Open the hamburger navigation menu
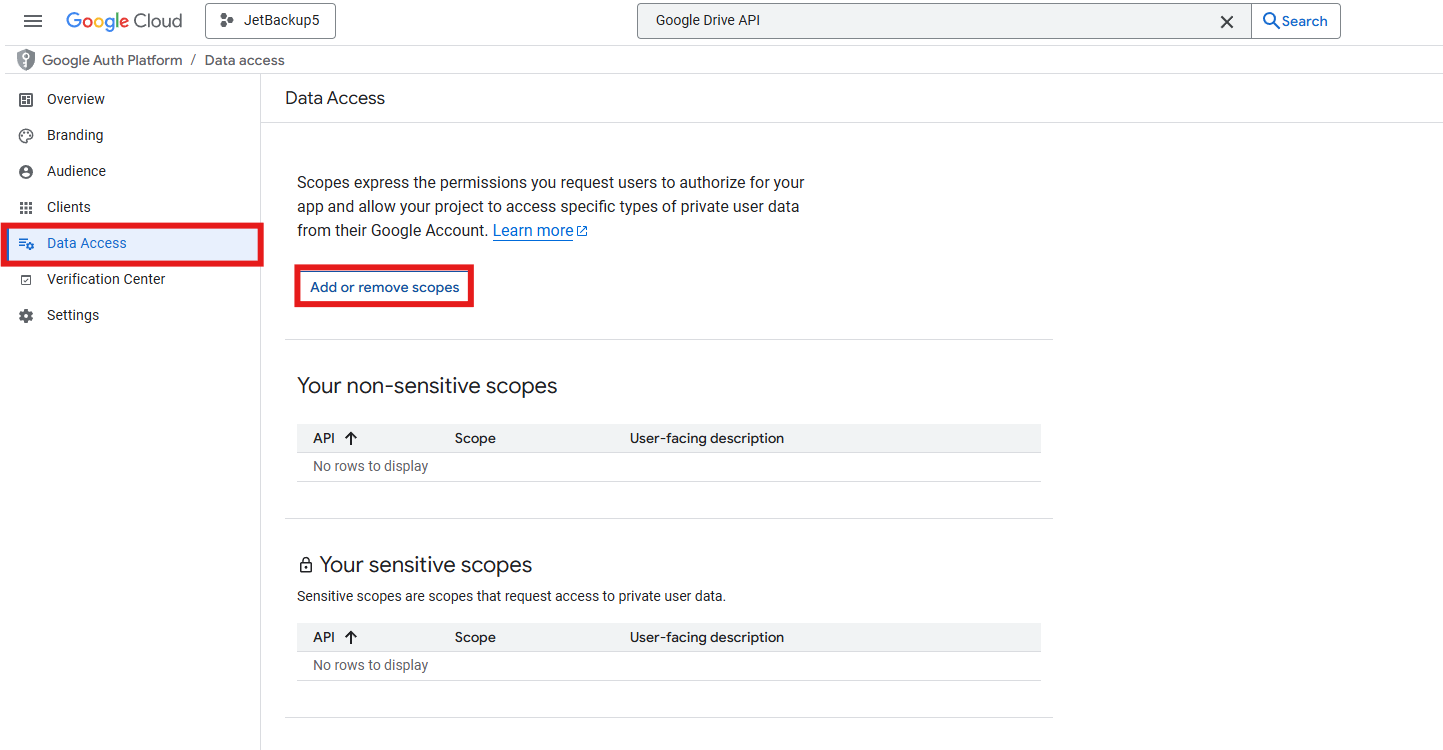 tap(33, 21)
